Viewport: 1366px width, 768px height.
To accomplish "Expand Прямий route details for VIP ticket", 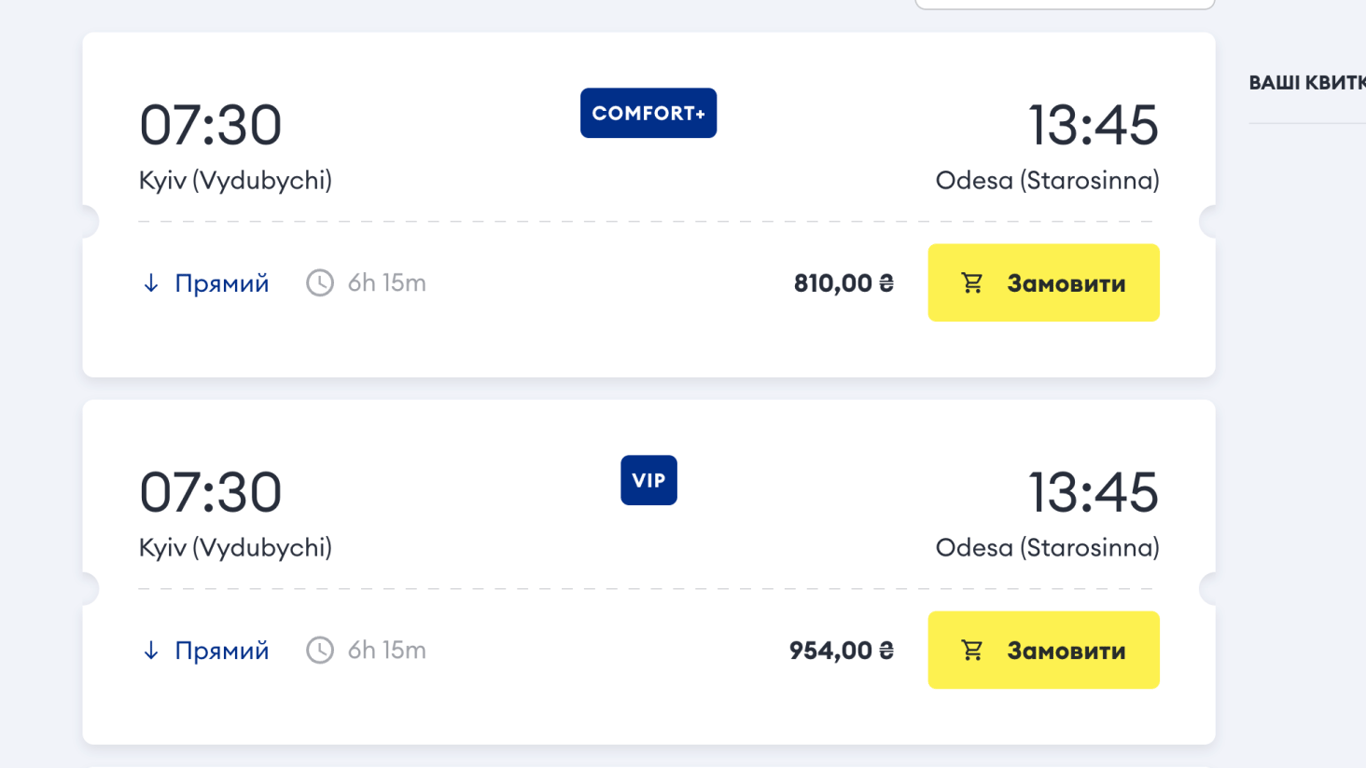I will (221, 650).
